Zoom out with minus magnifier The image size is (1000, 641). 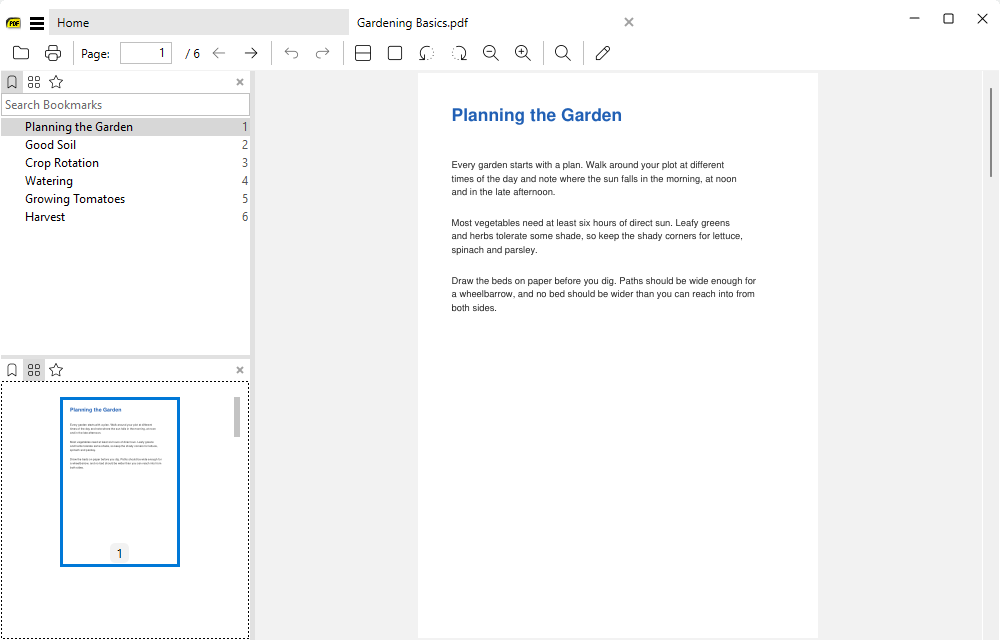(491, 53)
